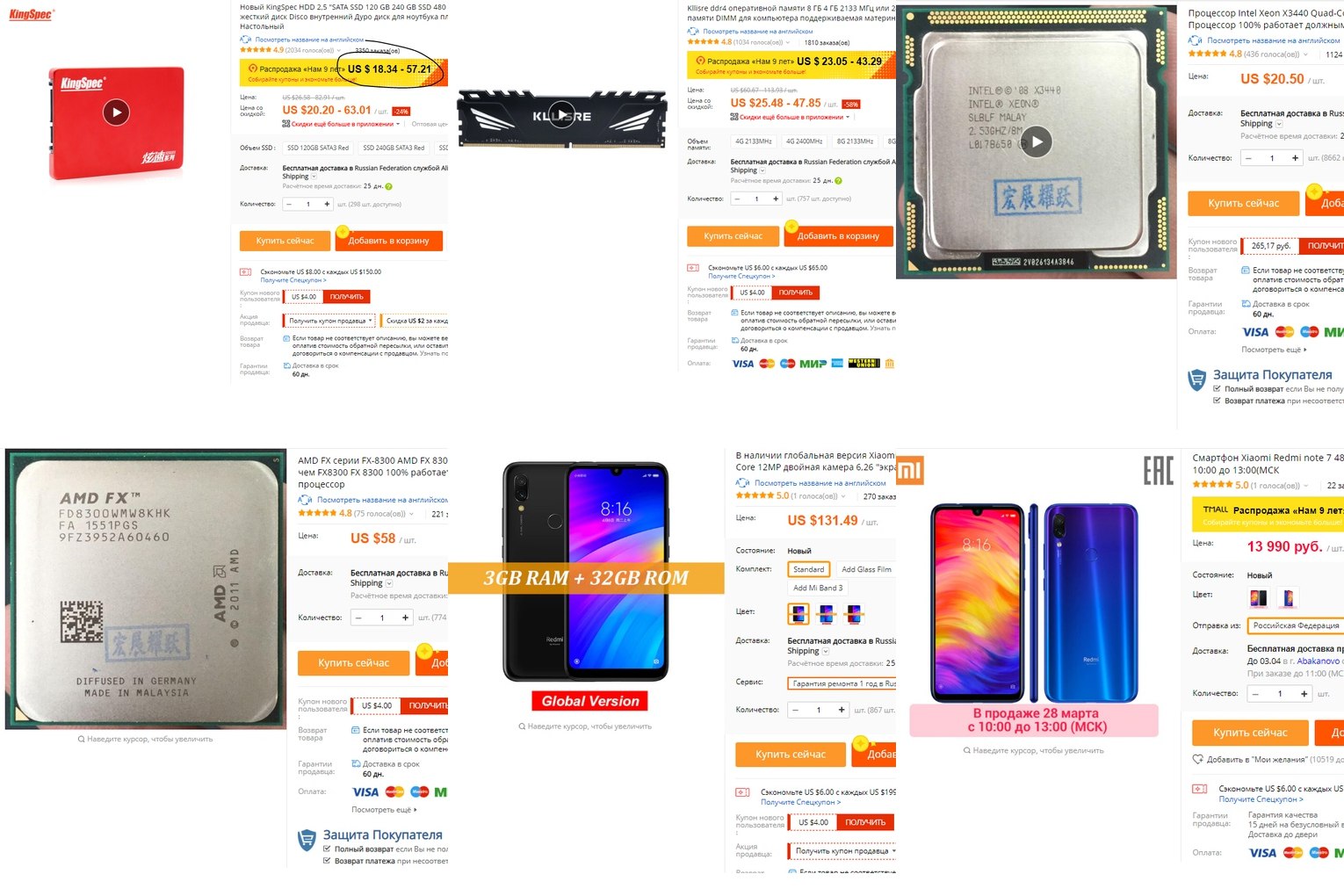Open the Российская Федерация ship-from dropdown
The image size is (1344, 896).
[x=1296, y=625]
